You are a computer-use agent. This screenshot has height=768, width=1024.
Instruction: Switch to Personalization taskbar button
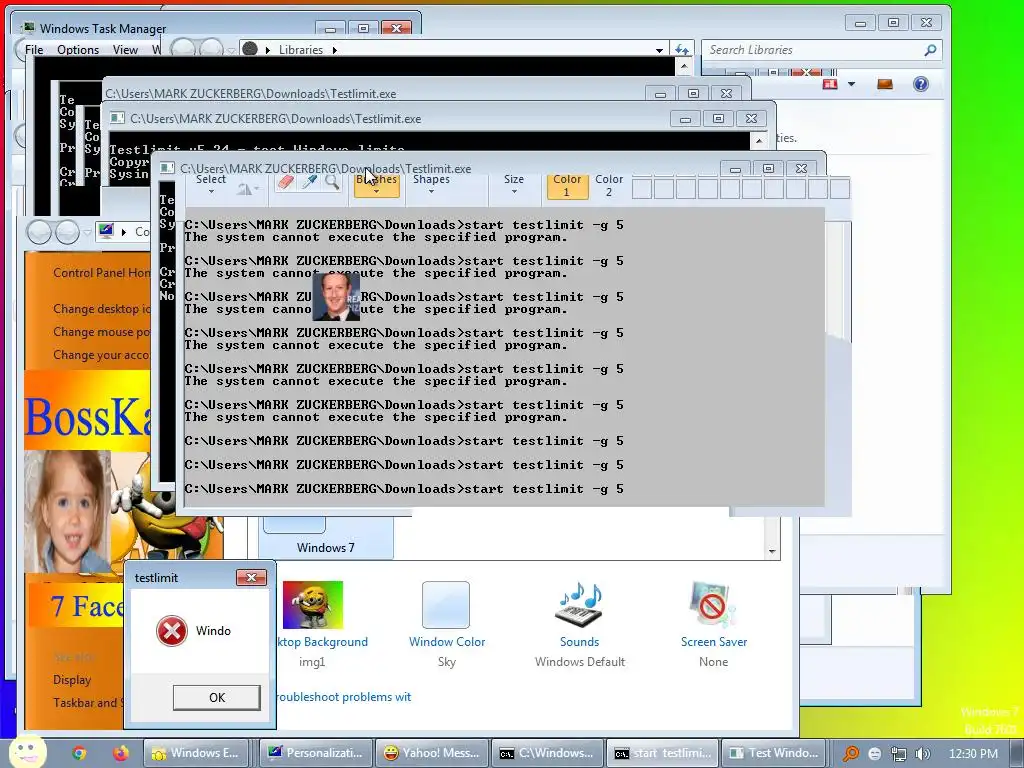click(316, 753)
